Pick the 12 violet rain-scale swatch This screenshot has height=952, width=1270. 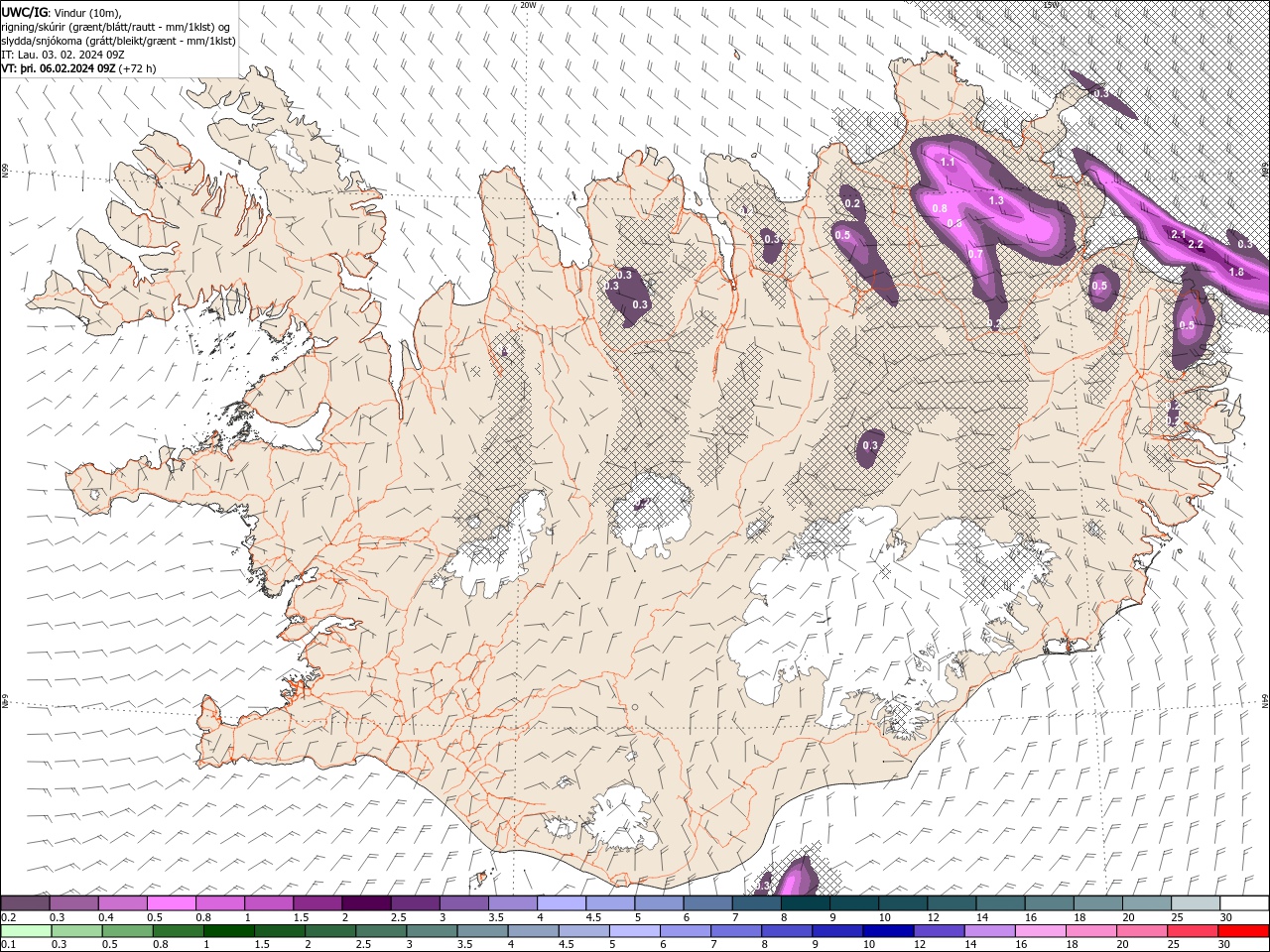point(939,931)
